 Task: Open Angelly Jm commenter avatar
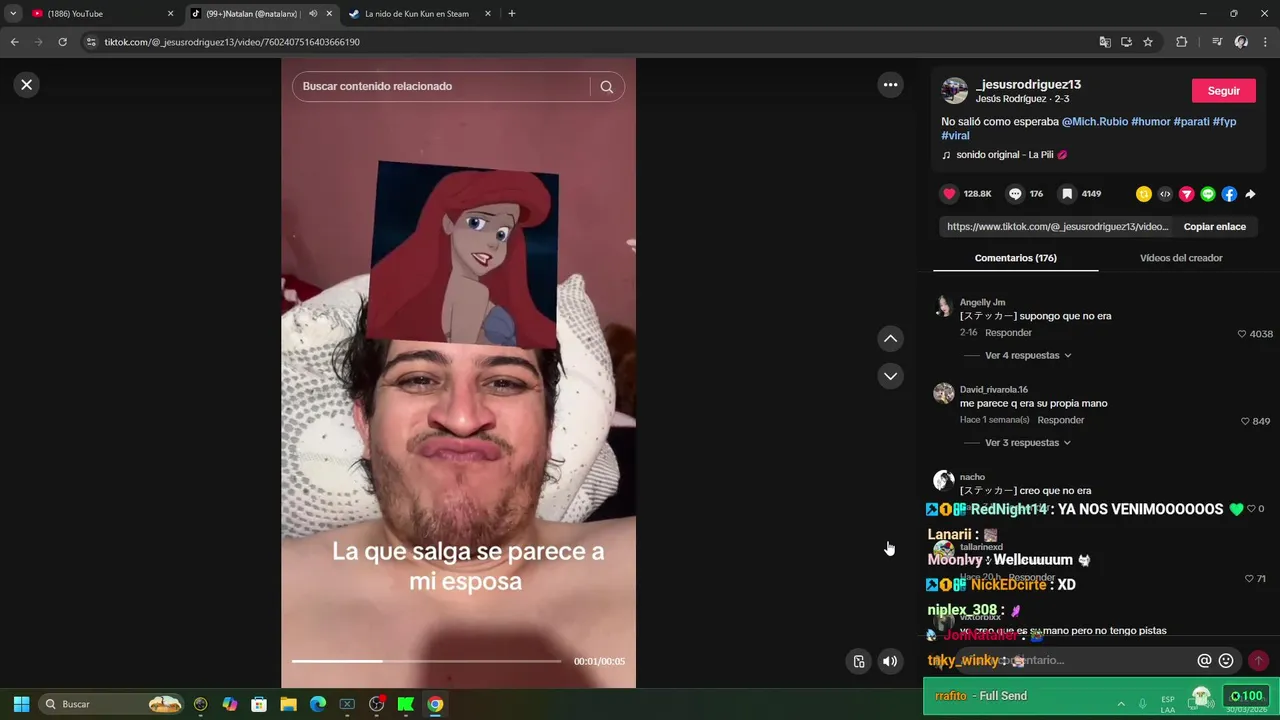click(943, 306)
